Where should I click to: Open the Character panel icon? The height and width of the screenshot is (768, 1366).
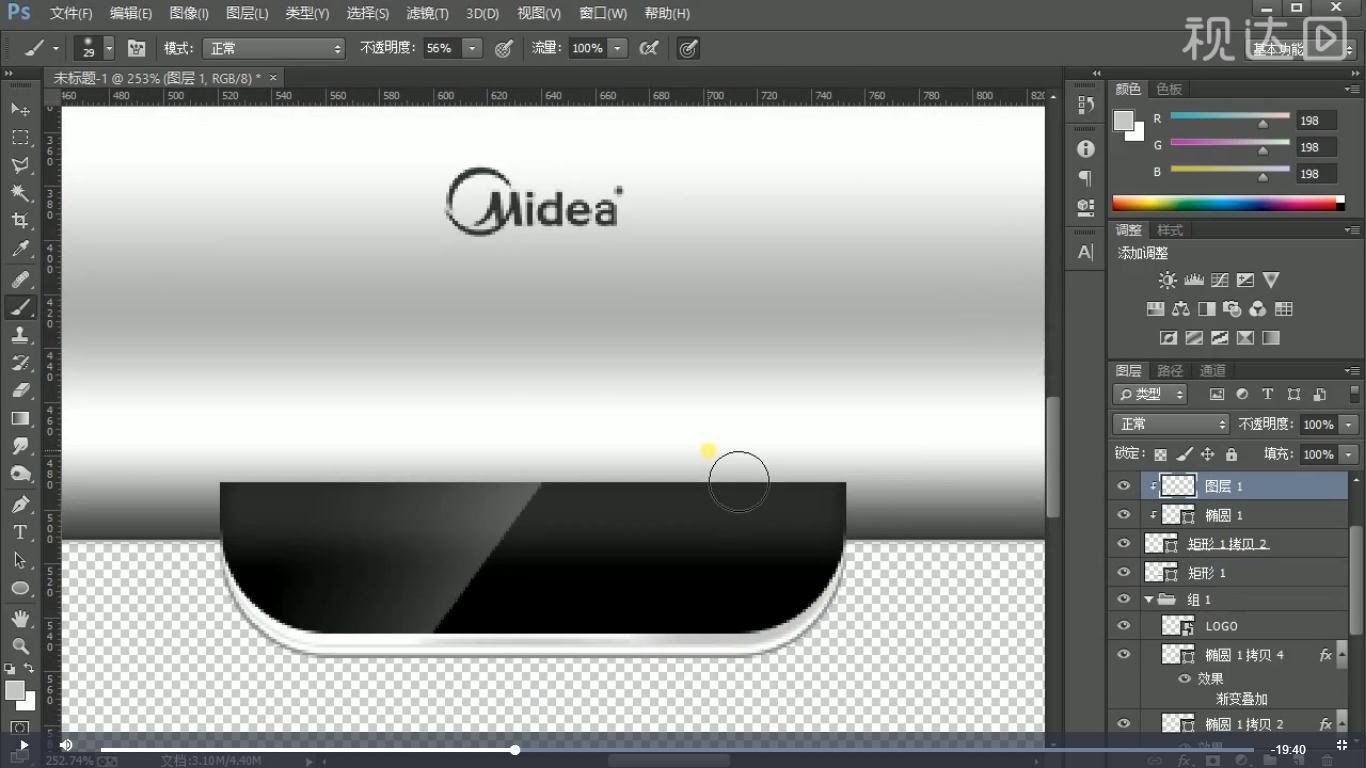click(1086, 253)
